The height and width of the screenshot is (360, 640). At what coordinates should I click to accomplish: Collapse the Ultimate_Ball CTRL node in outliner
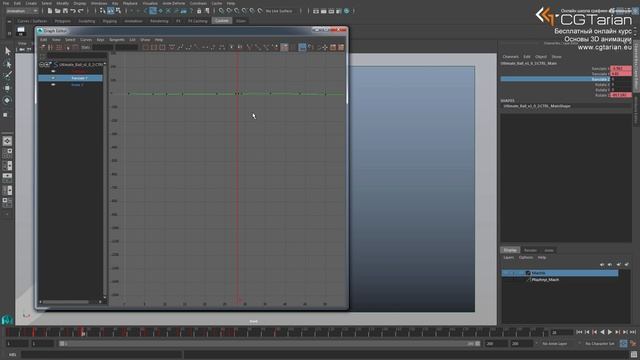[x=42, y=64]
